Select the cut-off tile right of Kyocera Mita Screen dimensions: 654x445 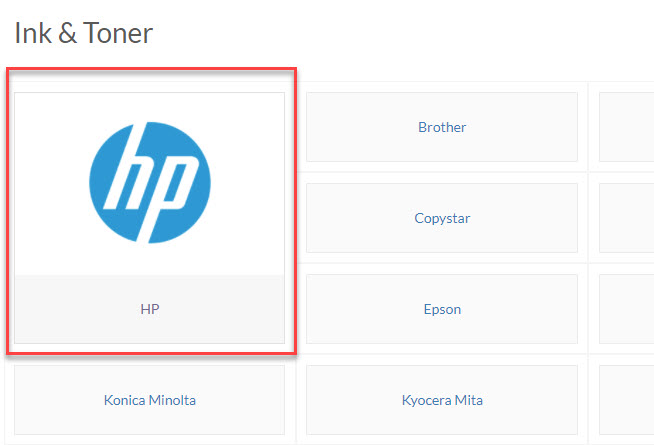(x=628, y=400)
